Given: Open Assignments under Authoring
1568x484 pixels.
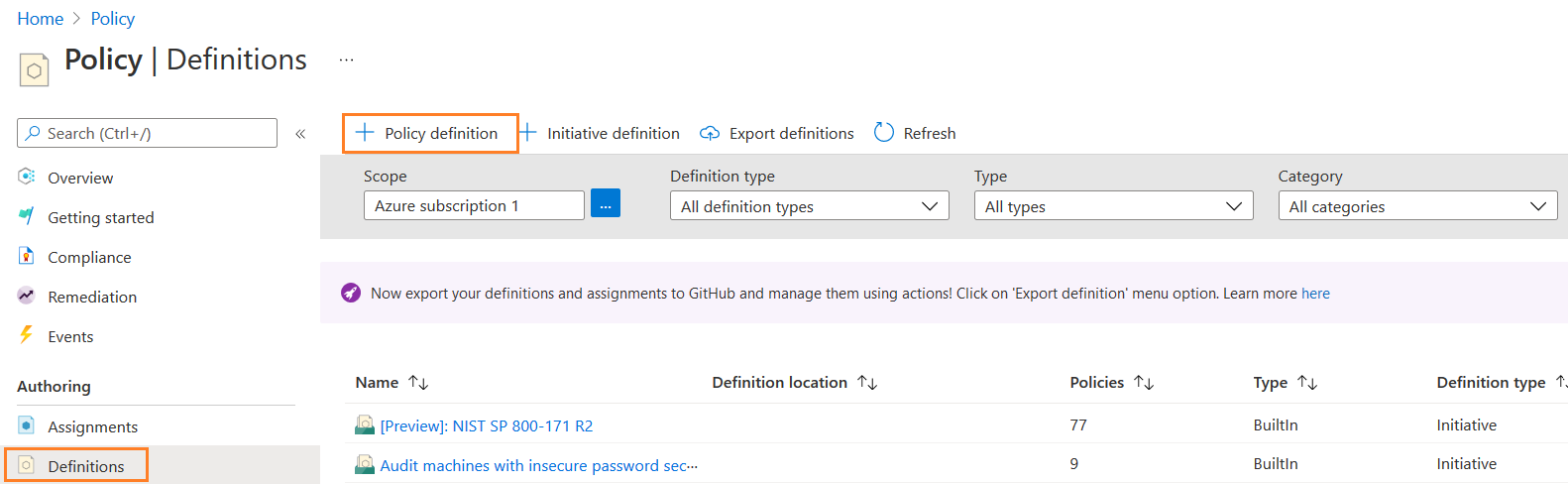Looking at the screenshot, I should coord(92,426).
